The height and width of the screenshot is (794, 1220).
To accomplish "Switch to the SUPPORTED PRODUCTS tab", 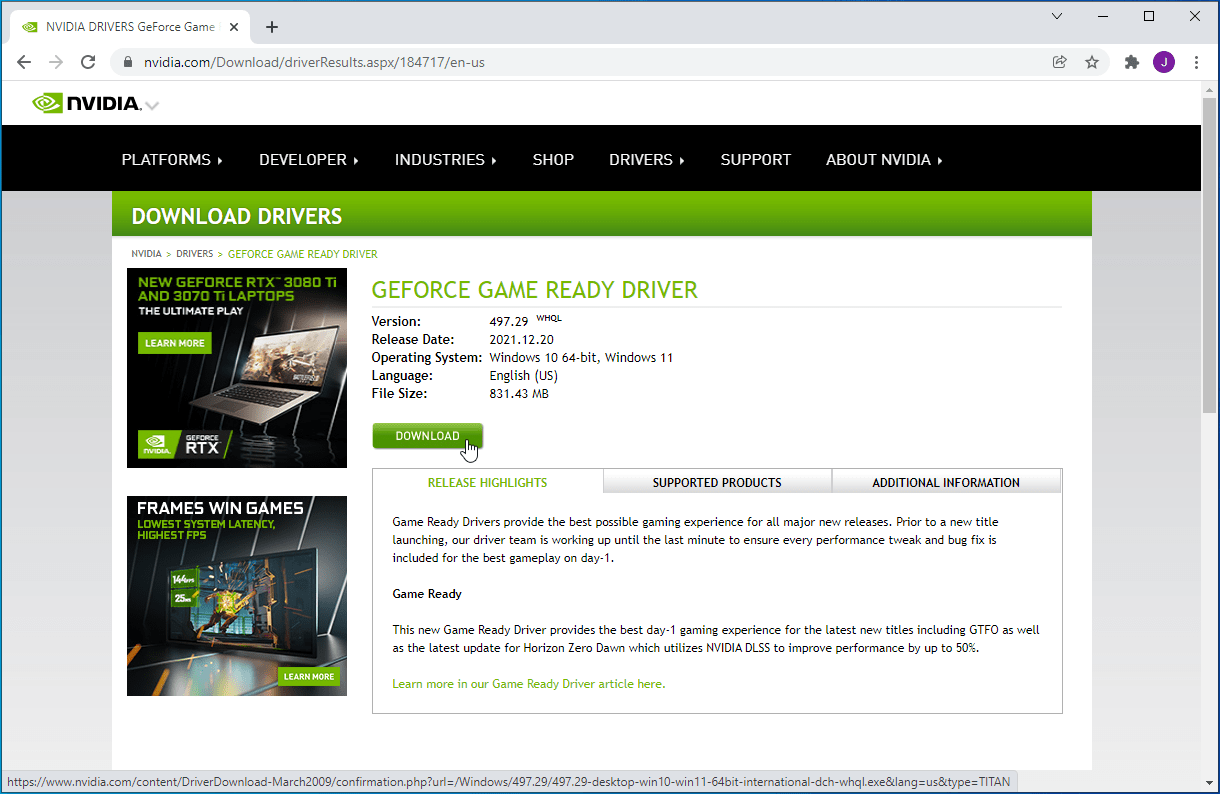I will (717, 482).
